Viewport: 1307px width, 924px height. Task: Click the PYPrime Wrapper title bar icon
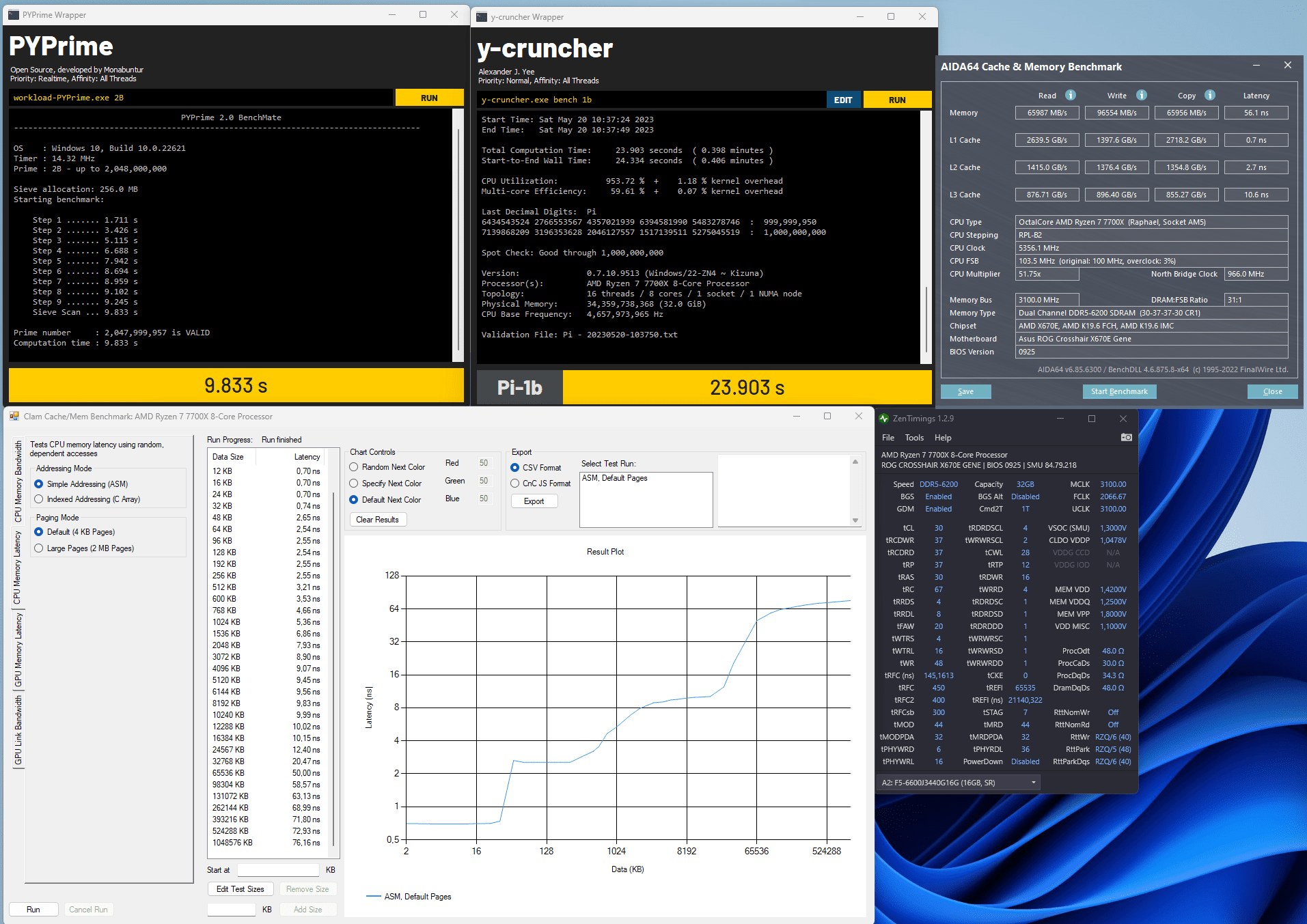[x=14, y=14]
